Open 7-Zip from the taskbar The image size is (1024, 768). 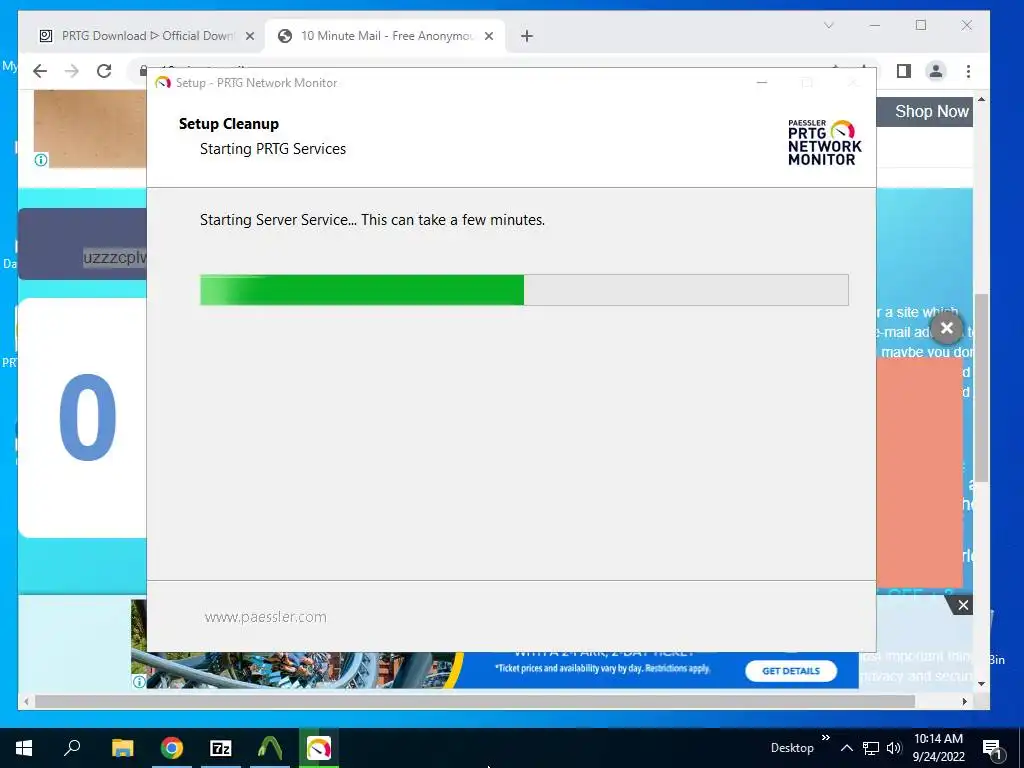coord(221,748)
